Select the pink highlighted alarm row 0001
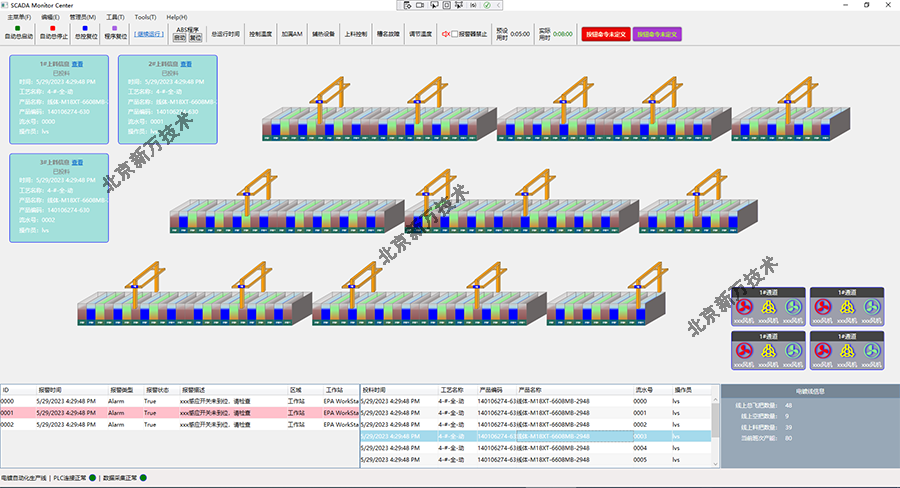 180,413
